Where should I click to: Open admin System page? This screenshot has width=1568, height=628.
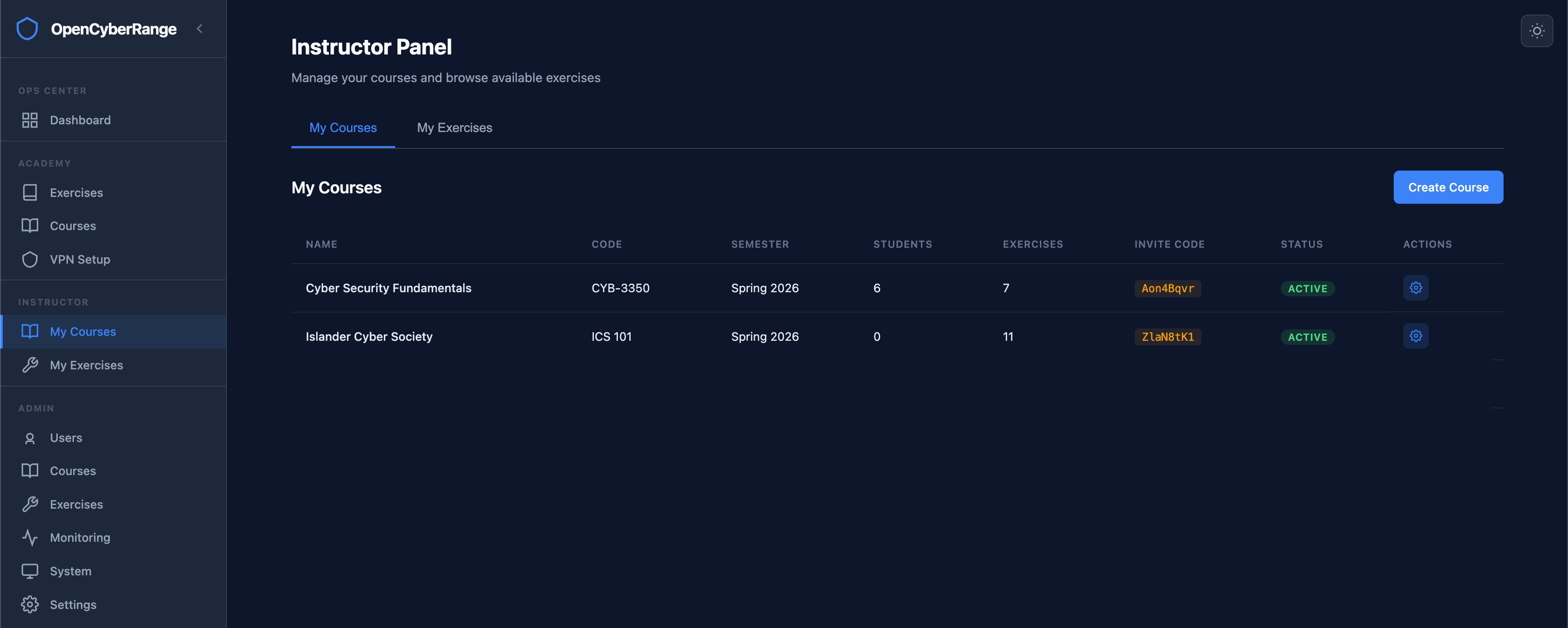coord(70,571)
